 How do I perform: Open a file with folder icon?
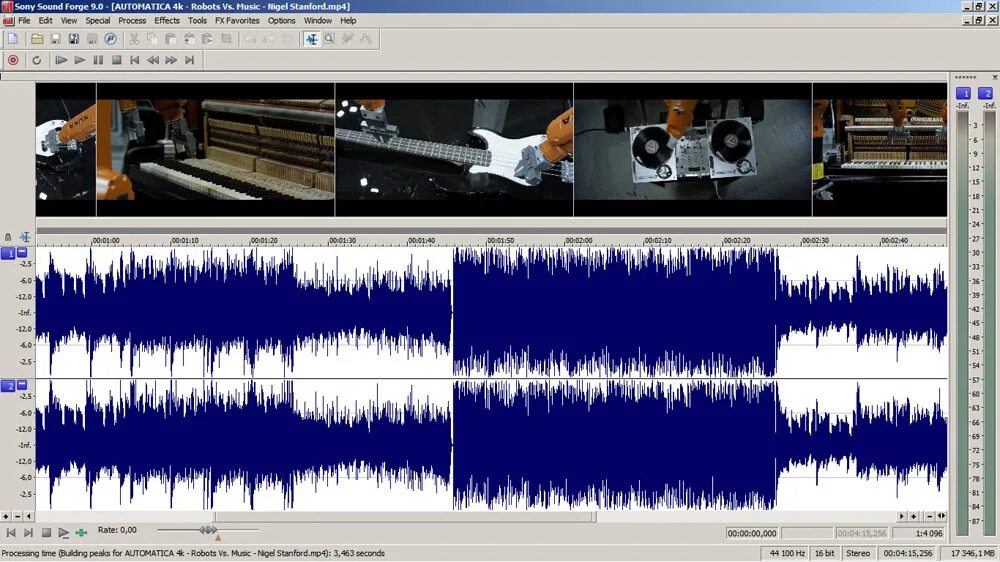37,39
